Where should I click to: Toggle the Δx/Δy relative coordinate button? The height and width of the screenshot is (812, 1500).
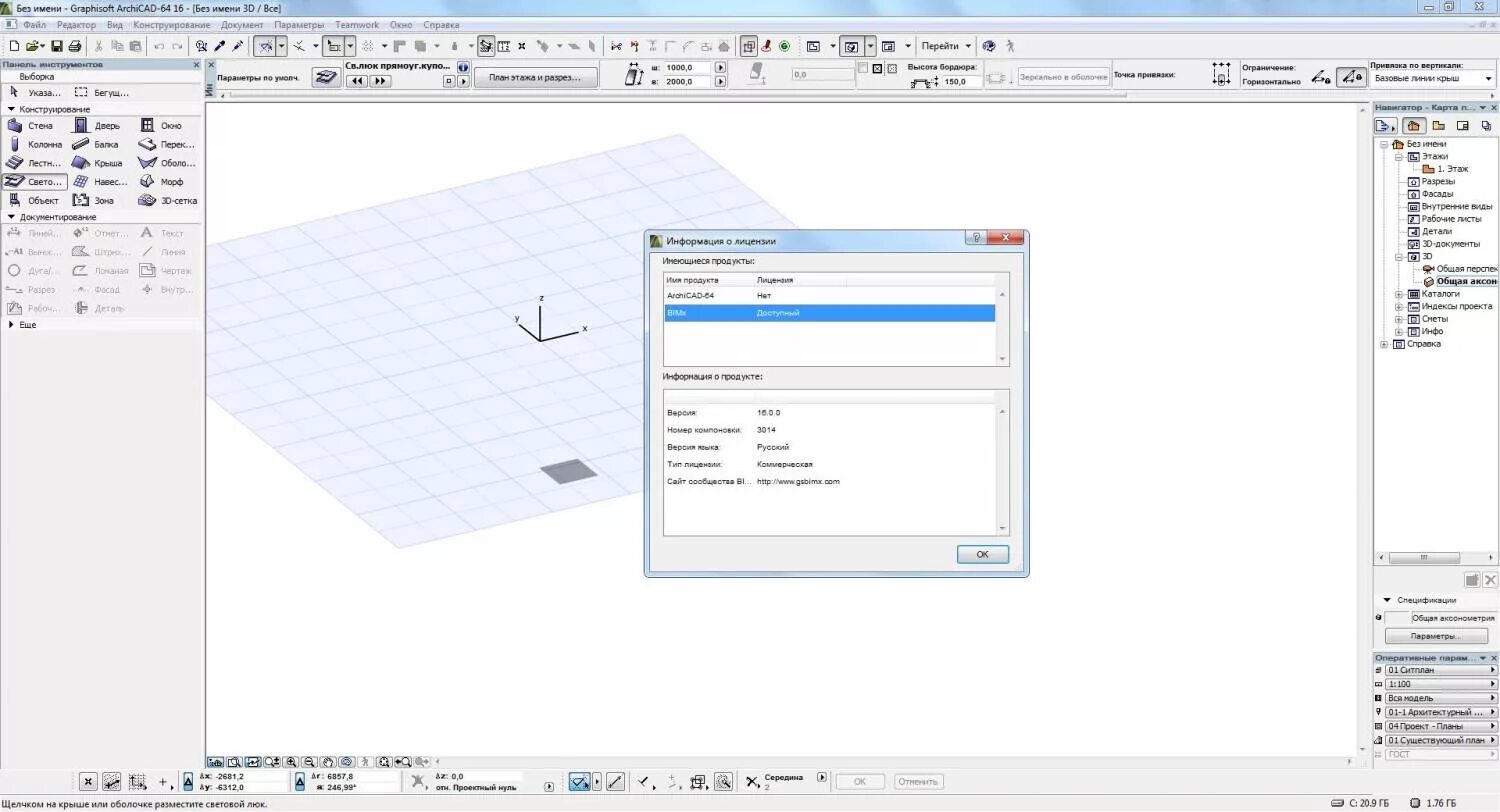(x=189, y=782)
